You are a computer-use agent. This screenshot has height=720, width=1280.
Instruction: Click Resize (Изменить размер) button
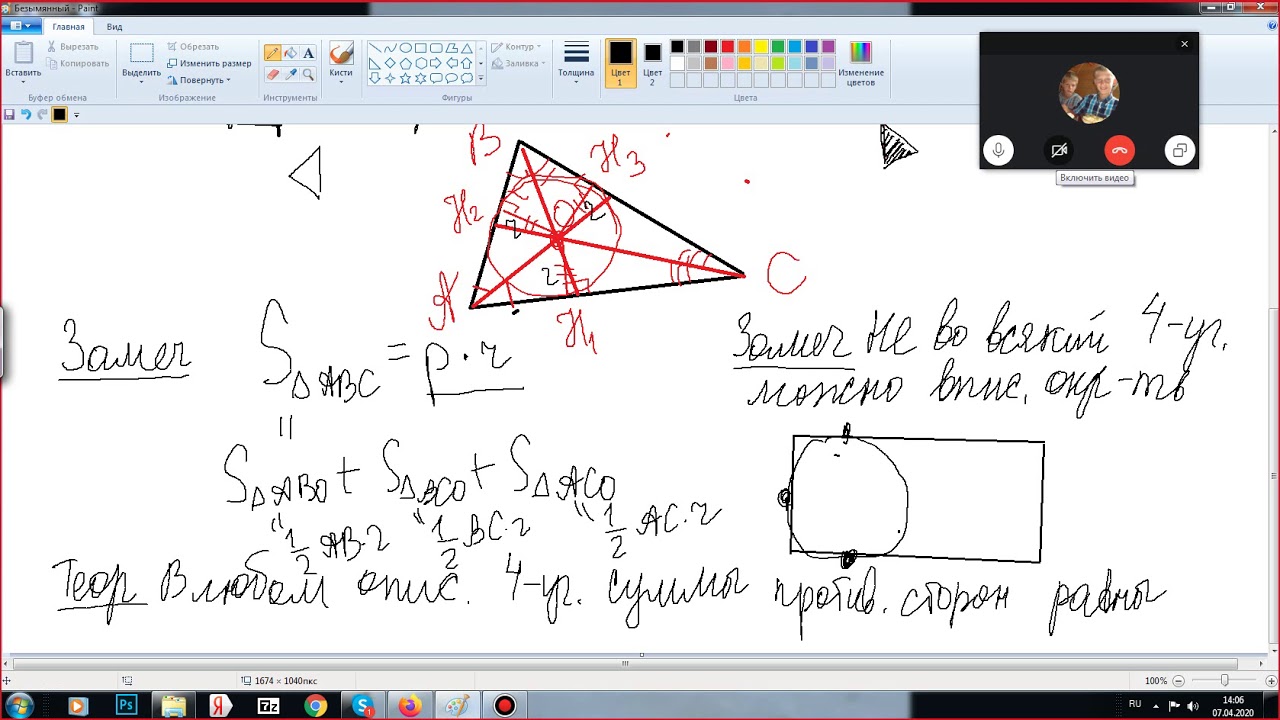[x=208, y=63]
